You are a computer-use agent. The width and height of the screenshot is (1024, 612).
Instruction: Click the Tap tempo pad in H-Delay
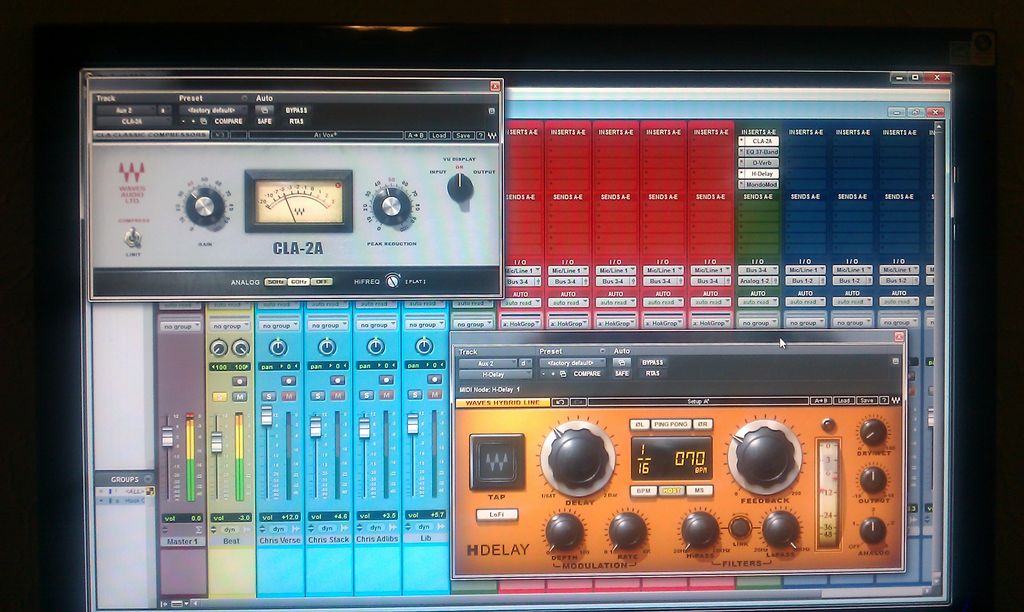(496, 462)
